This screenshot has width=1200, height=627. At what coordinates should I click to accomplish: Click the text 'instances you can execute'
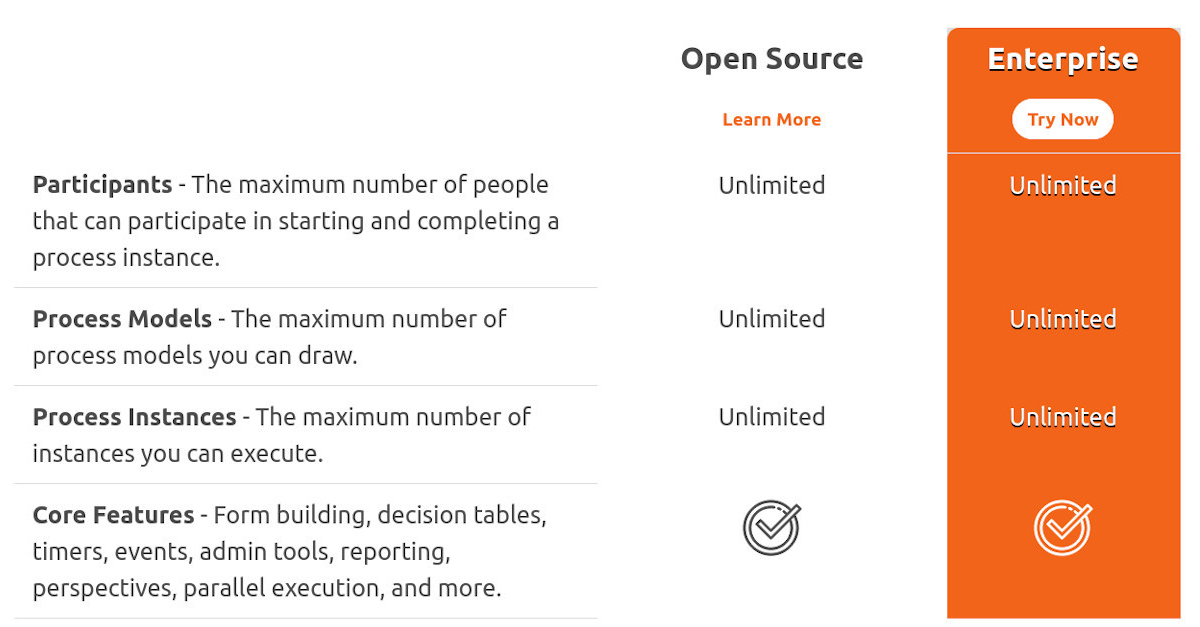tap(178, 453)
